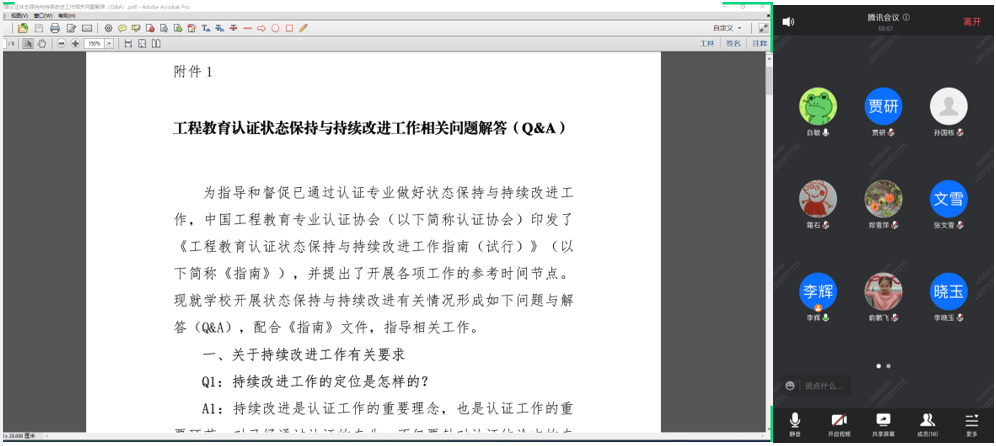Click 离开 to leave the meeting
This screenshot has height=446, width=996.
pos(971,21)
